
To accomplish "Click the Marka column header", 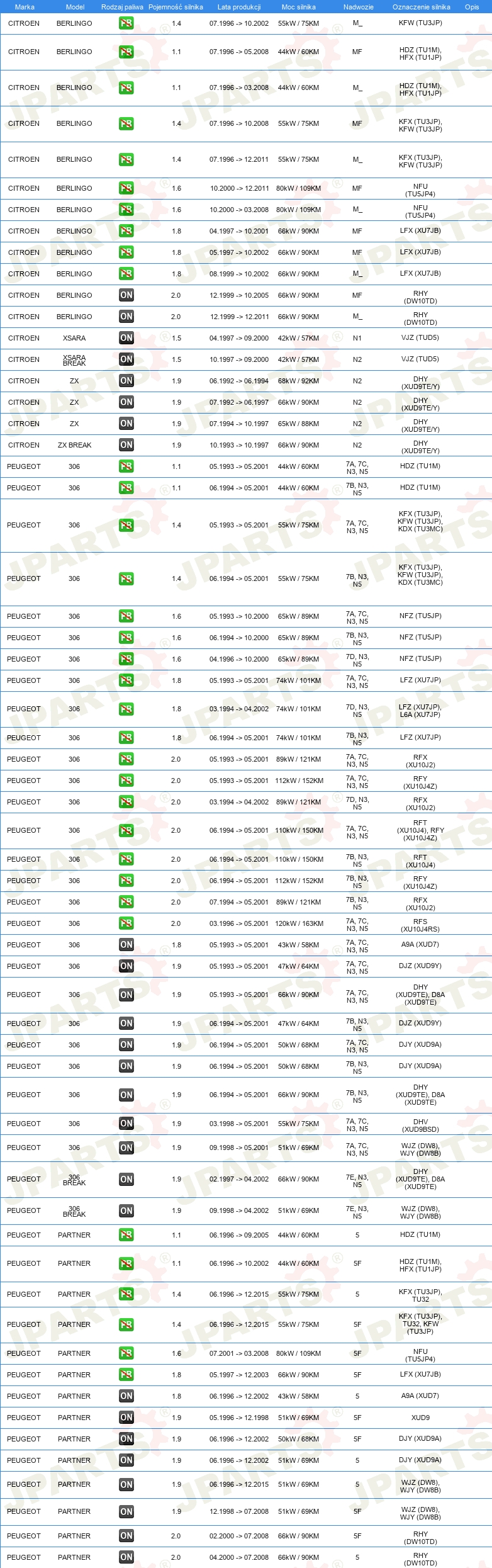I will [x=25, y=7].
